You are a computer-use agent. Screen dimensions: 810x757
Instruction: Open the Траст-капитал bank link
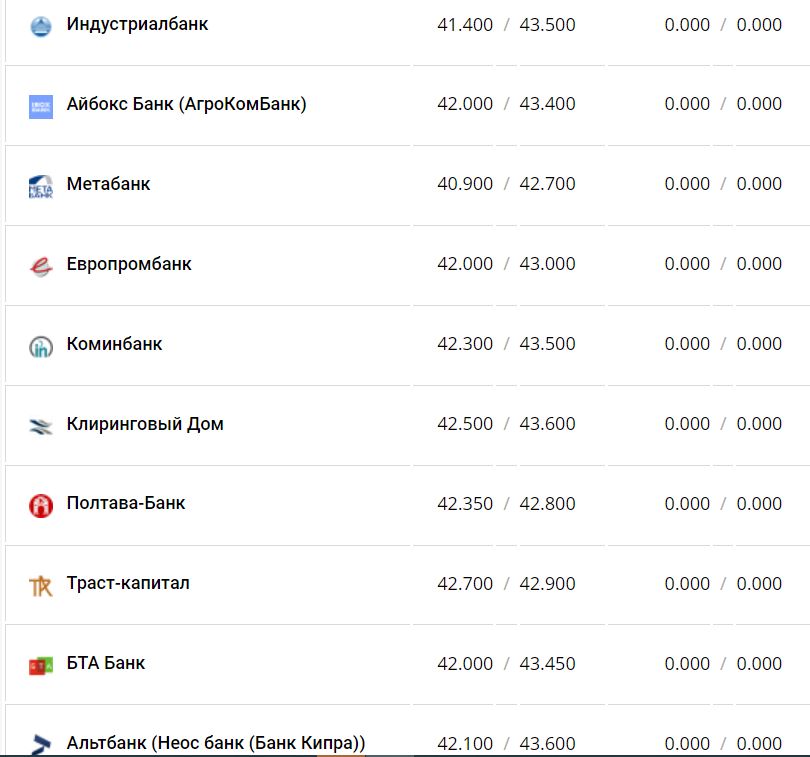click(128, 583)
